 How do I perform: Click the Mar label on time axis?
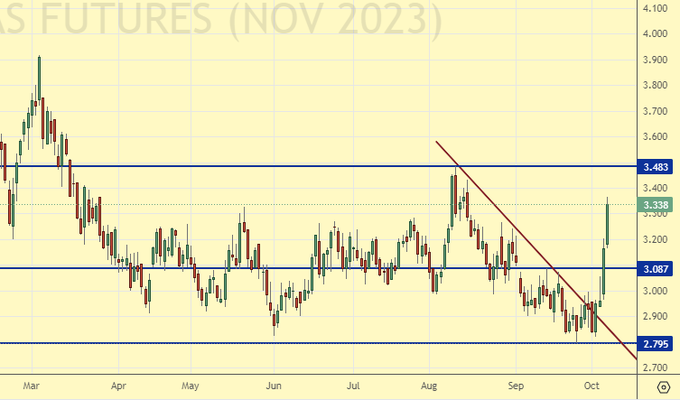pyautogui.click(x=32, y=384)
